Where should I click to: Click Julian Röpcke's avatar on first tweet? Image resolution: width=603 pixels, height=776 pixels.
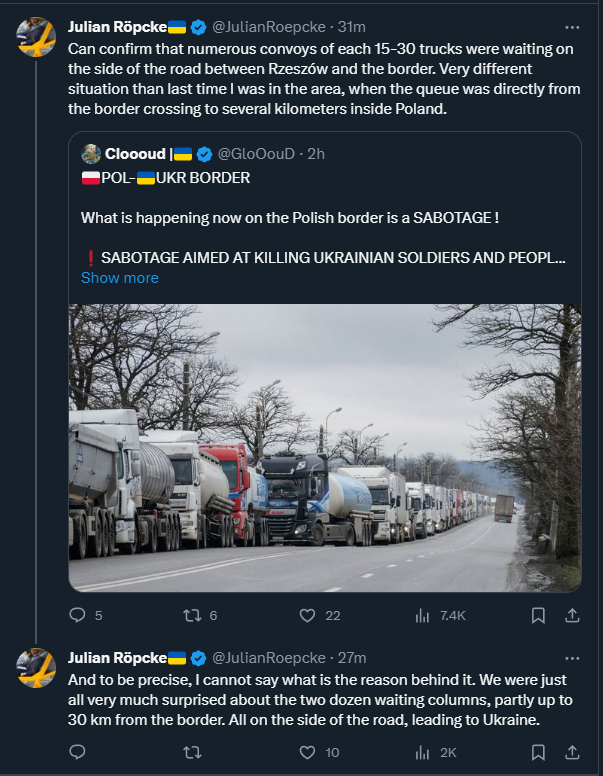coord(36,37)
